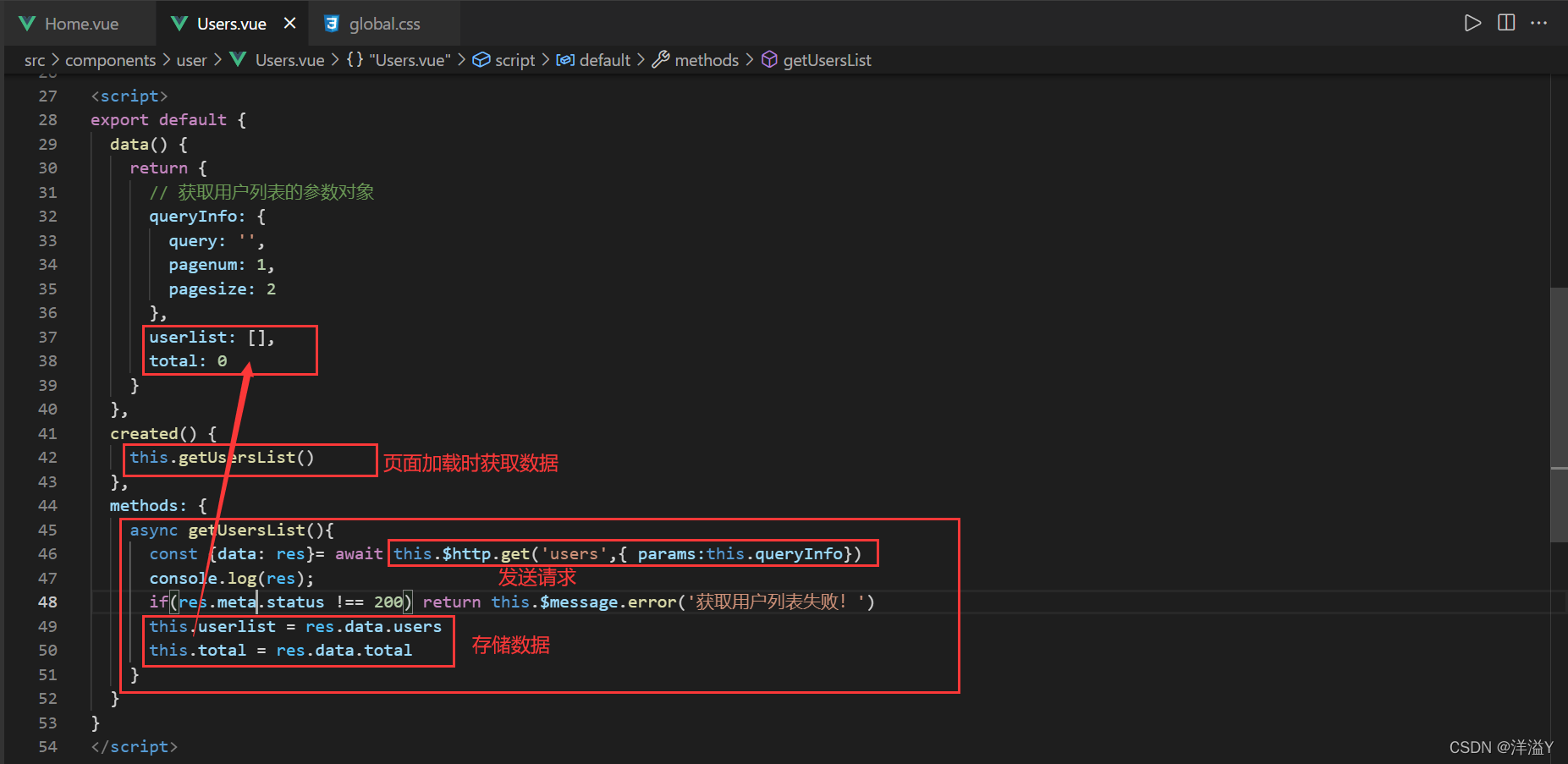This screenshot has width=1568, height=764.
Task: Click the opening '<script>' tag
Action: (129, 96)
